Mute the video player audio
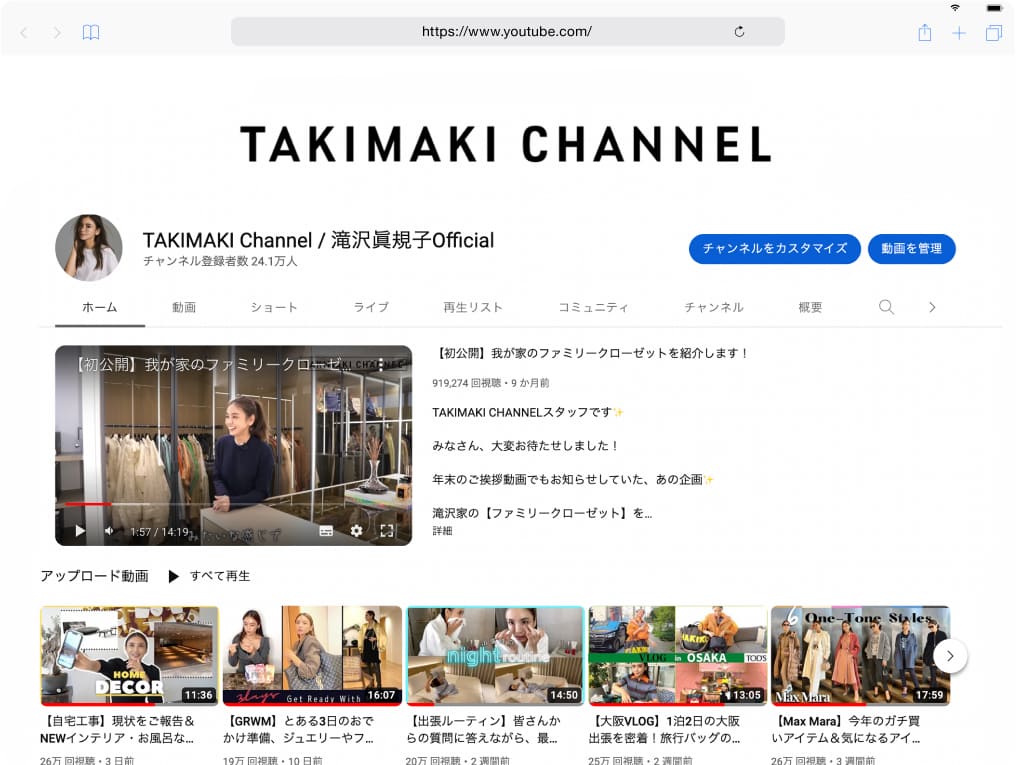Screen dimensions: 1016x765 coord(108,531)
